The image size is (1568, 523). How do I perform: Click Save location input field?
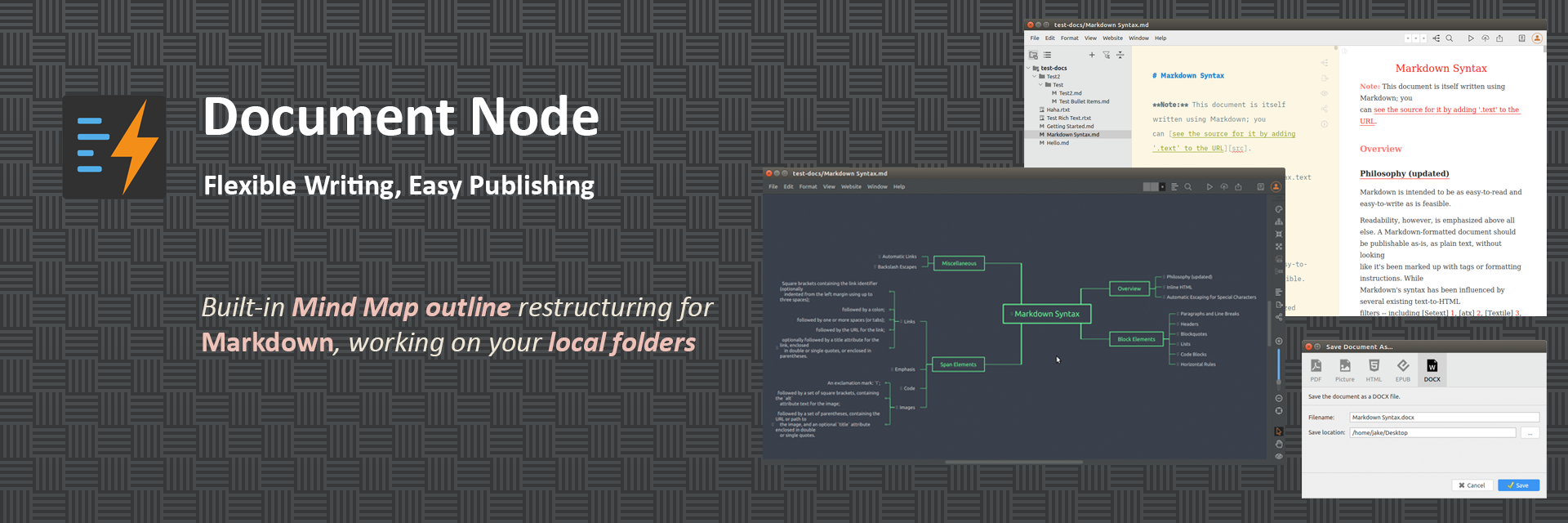point(1432,433)
